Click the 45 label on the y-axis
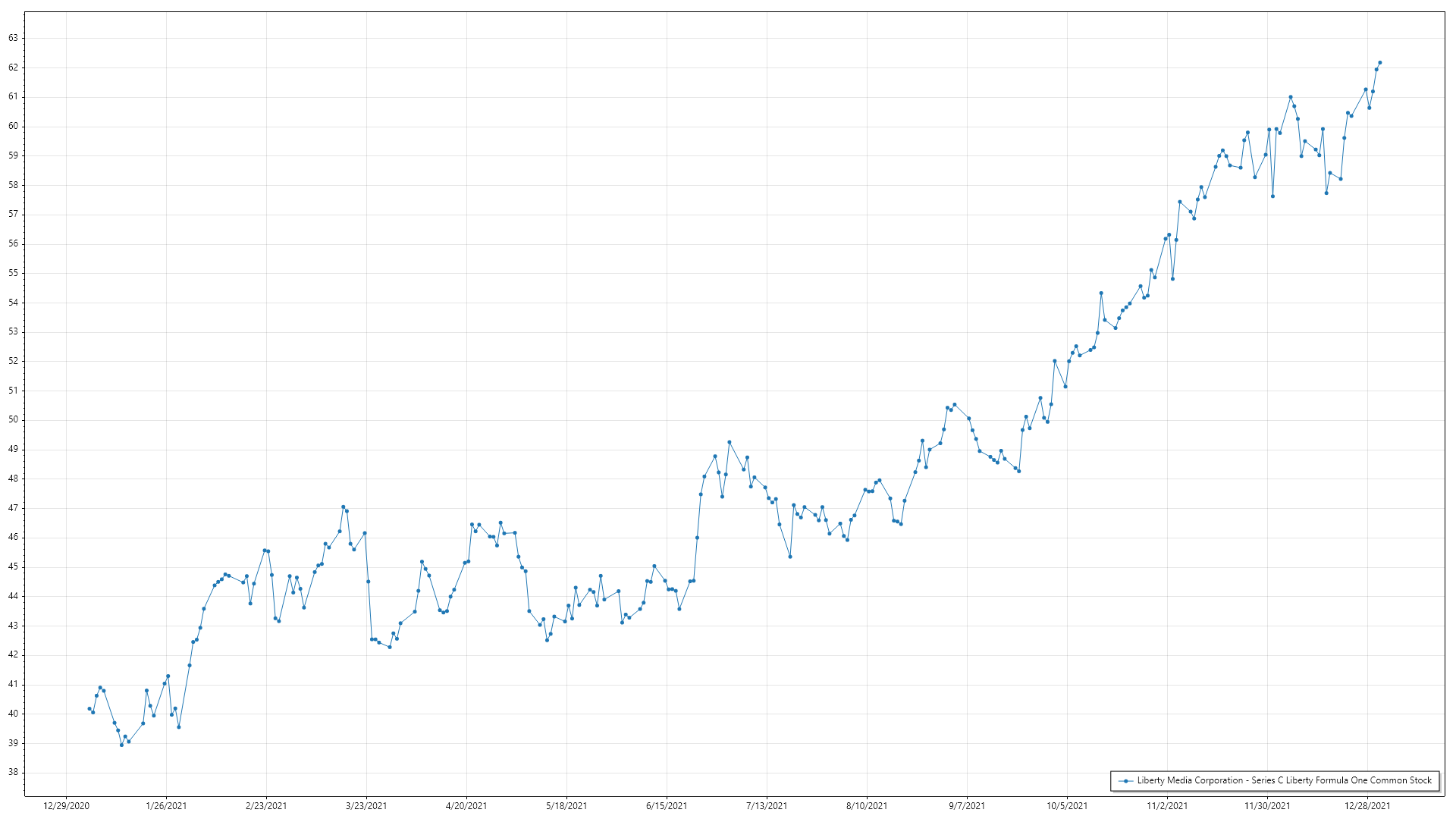The width and height of the screenshot is (1456, 819). pyautogui.click(x=13, y=567)
